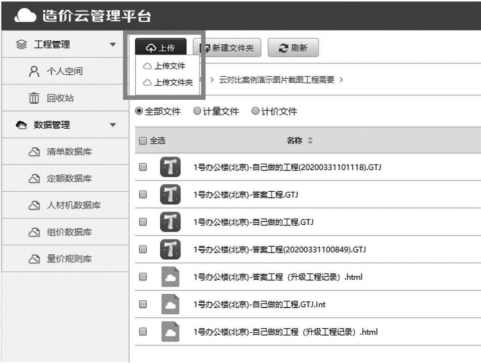Check the box for 1号办公楼(北京)-答案工程.GTJ
The image size is (481, 363).
tap(143, 194)
